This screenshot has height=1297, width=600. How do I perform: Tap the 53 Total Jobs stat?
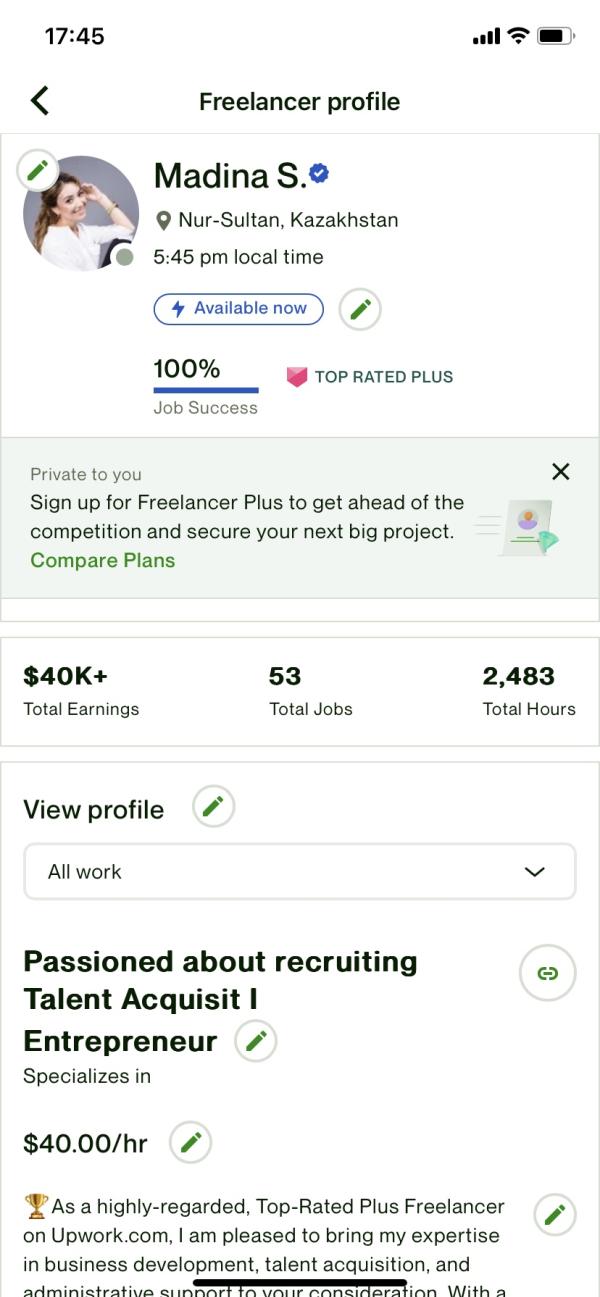coord(311,692)
